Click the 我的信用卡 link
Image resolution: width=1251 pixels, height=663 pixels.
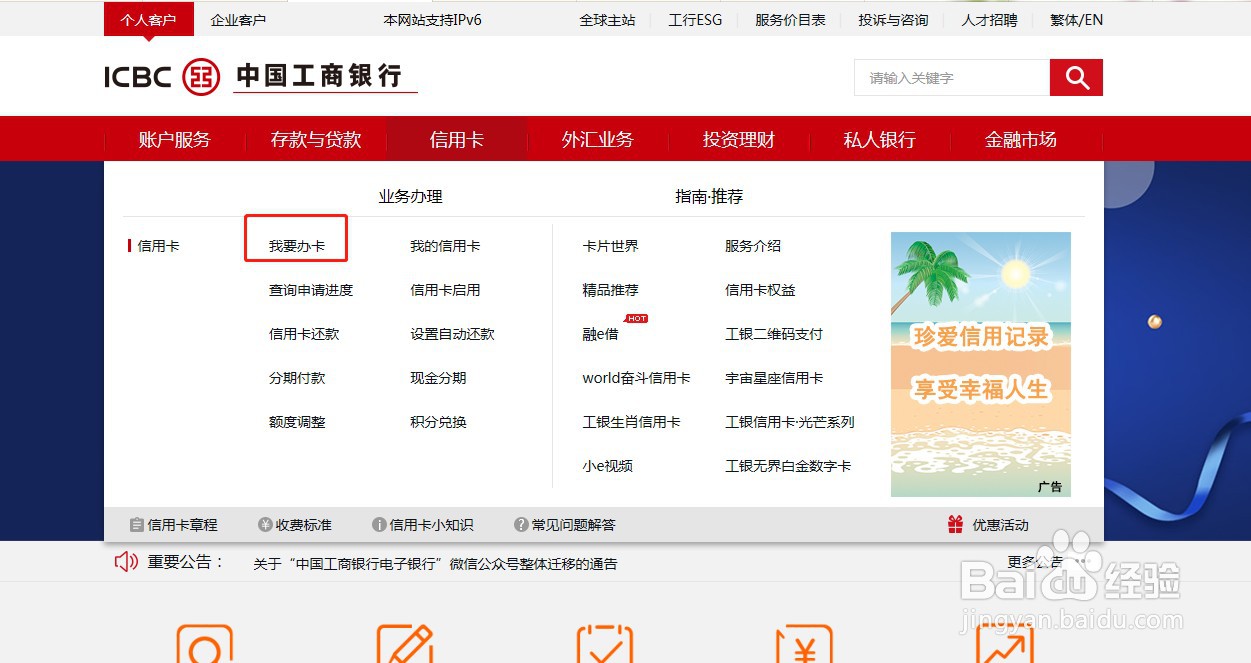[445, 246]
